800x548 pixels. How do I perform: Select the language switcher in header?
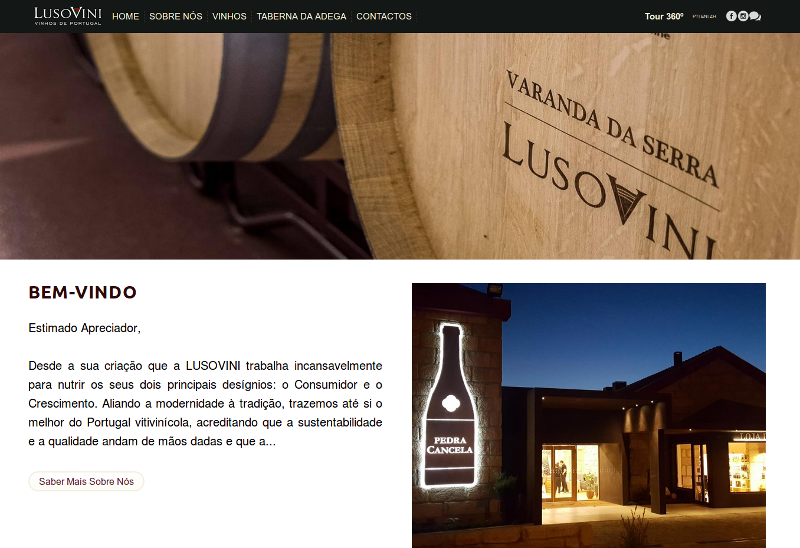[x=704, y=16]
